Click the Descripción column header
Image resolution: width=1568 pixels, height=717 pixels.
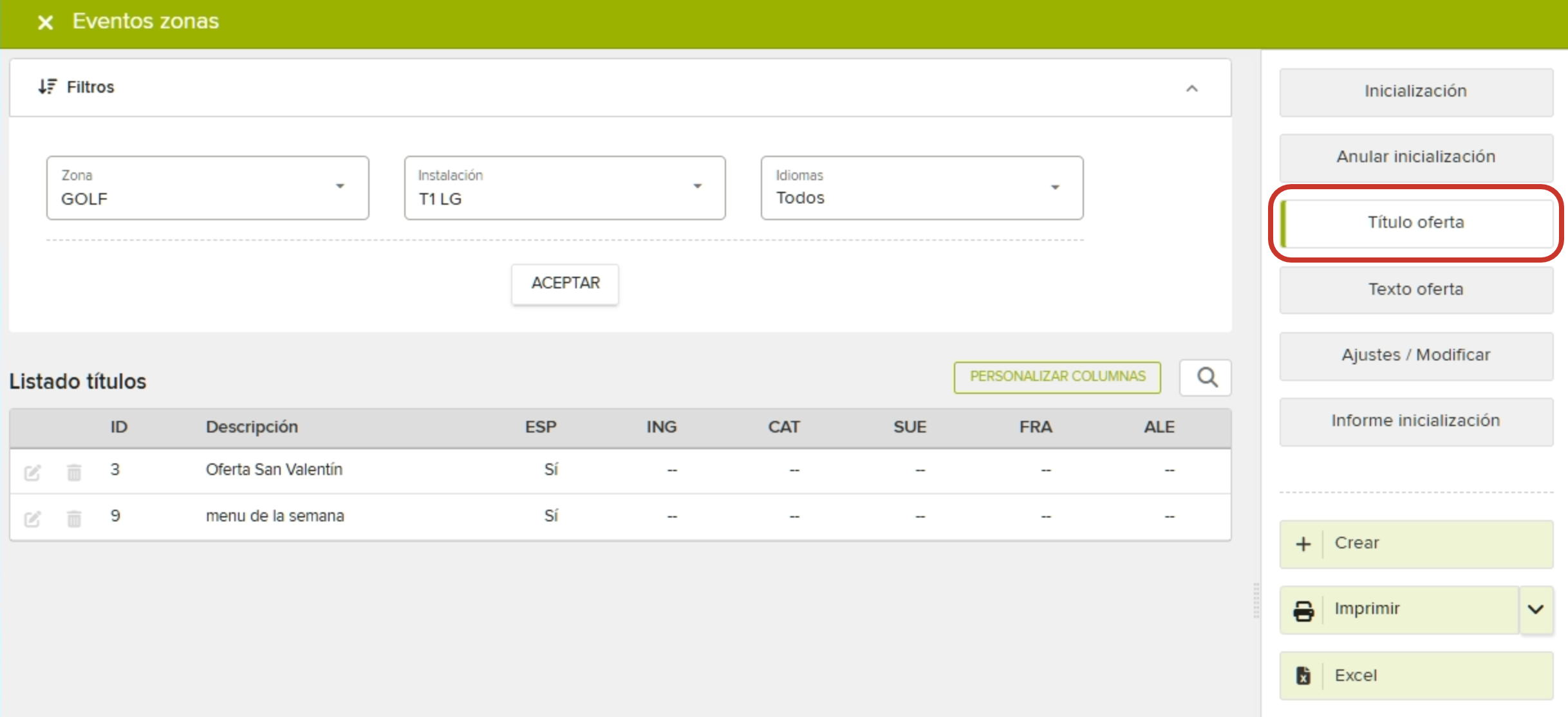point(252,427)
